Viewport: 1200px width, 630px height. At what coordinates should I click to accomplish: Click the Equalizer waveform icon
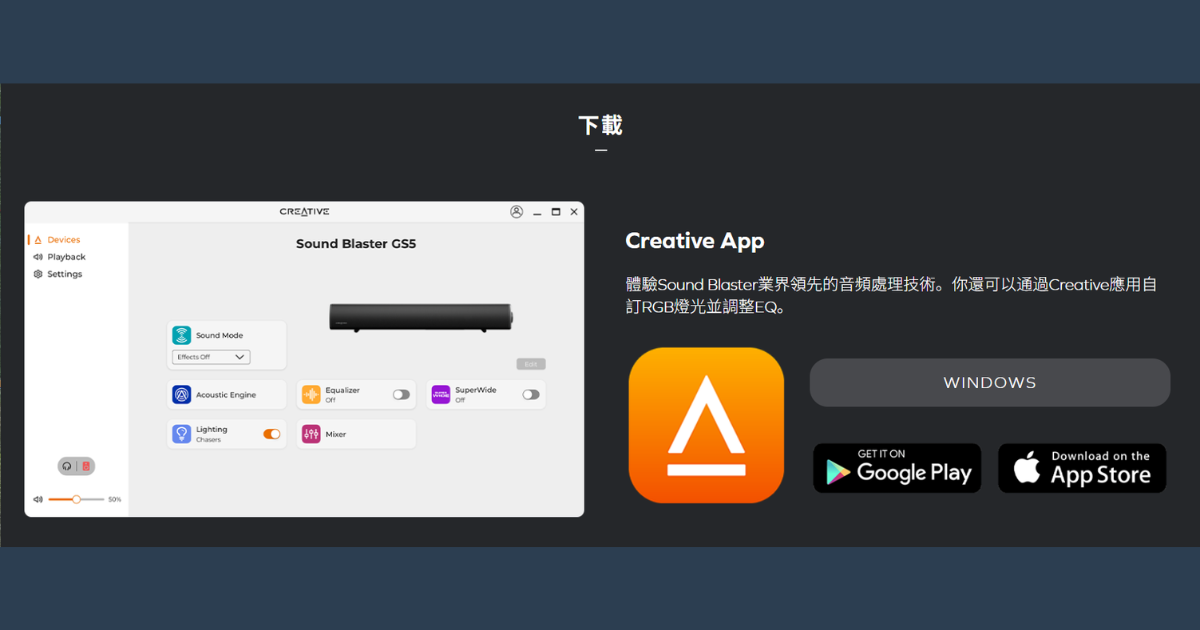(x=310, y=394)
